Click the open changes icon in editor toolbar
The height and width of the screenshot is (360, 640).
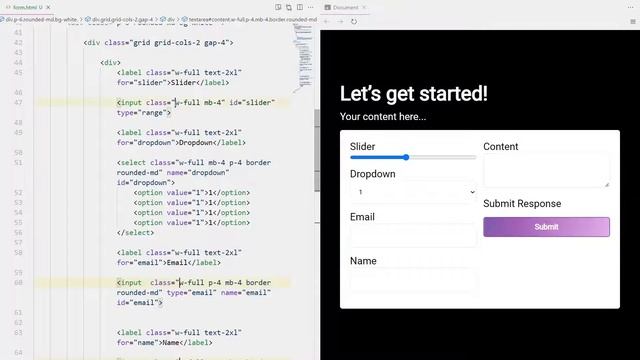(x=289, y=7)
